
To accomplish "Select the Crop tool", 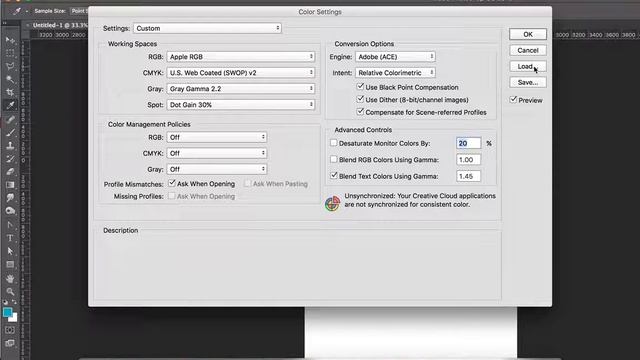I will [10, 92].
